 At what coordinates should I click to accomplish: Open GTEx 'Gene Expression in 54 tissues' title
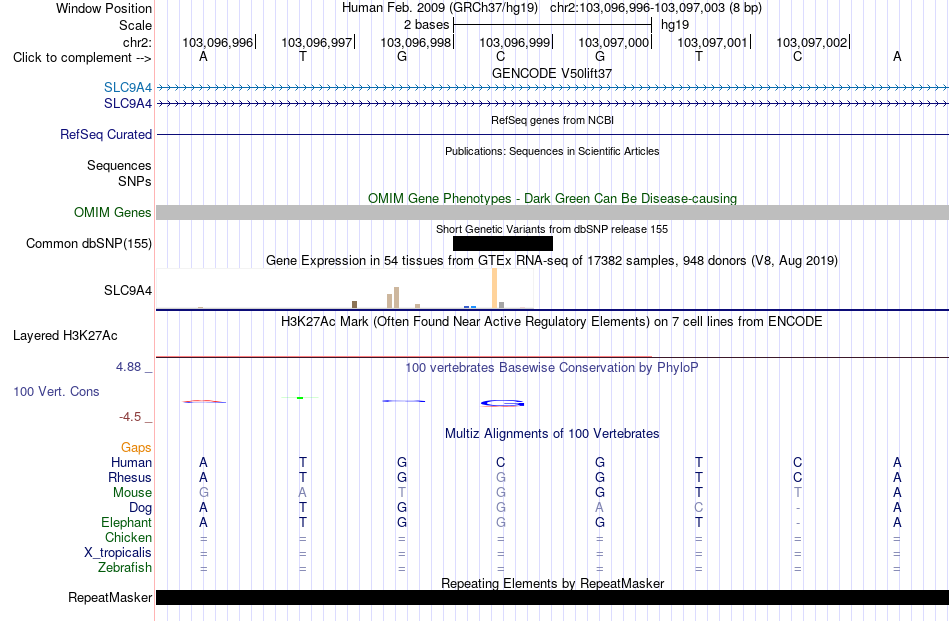click(552, 261)
